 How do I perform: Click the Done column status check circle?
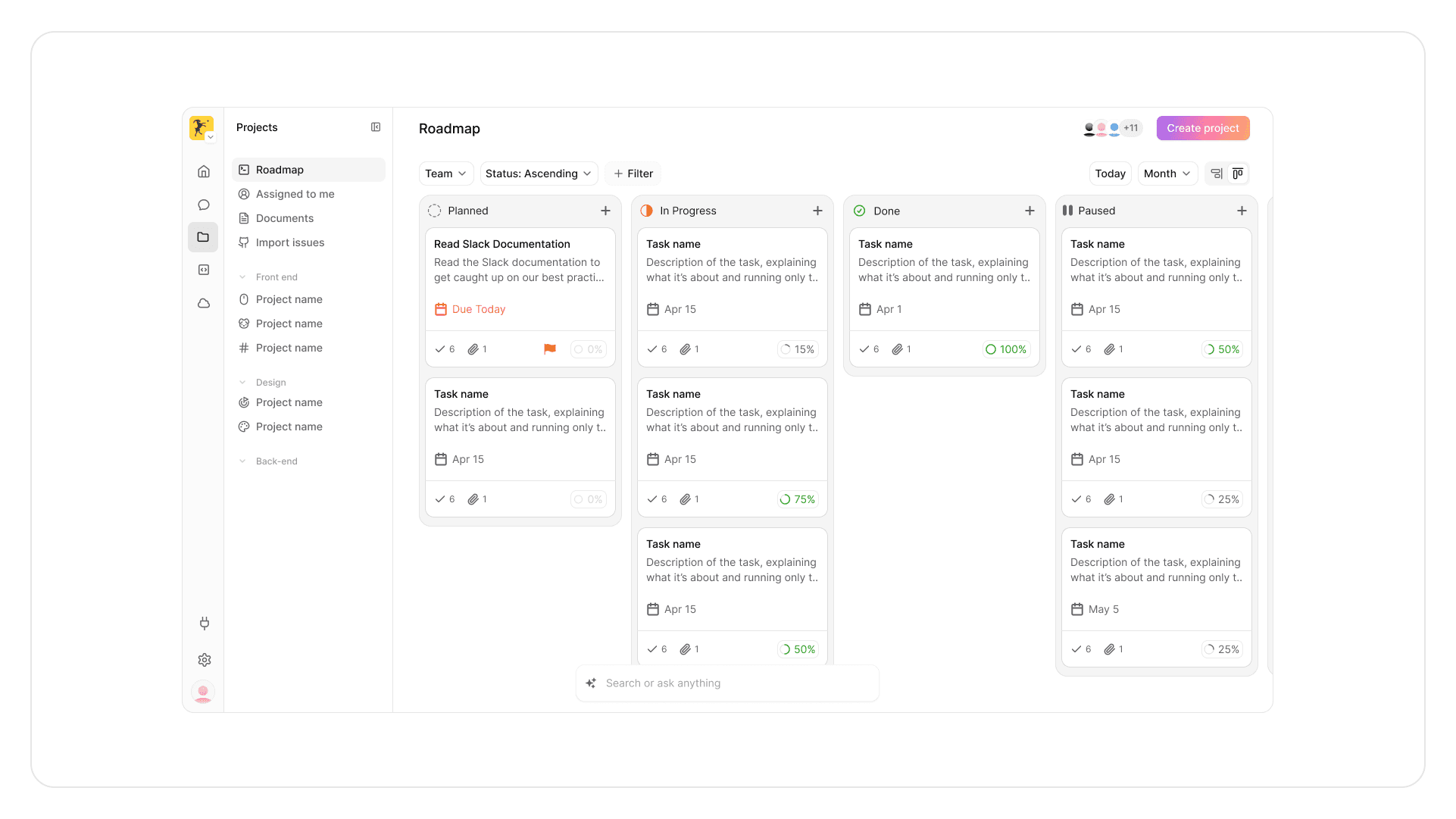(859, 211)
